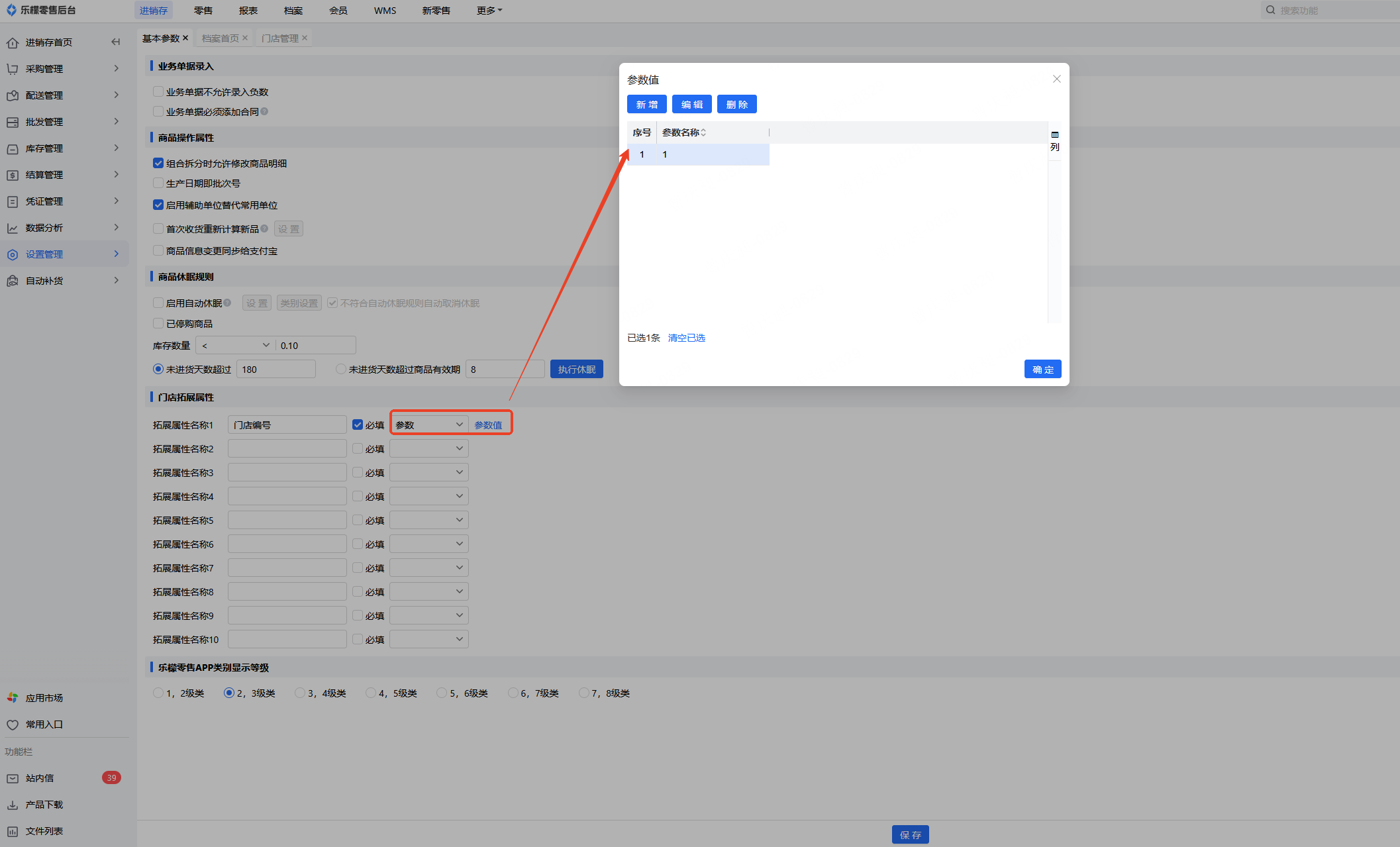Click the 采购管理 shopping cart icon

click(13, 69)
